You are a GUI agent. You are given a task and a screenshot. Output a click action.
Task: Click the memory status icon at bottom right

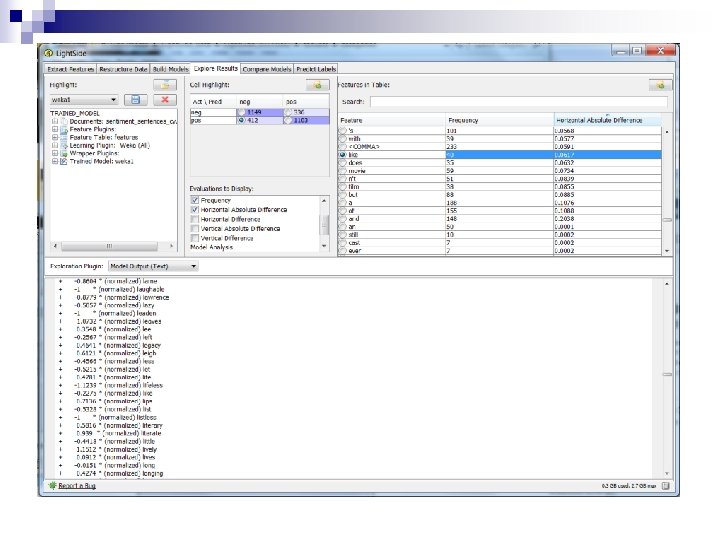click(665, 486)
